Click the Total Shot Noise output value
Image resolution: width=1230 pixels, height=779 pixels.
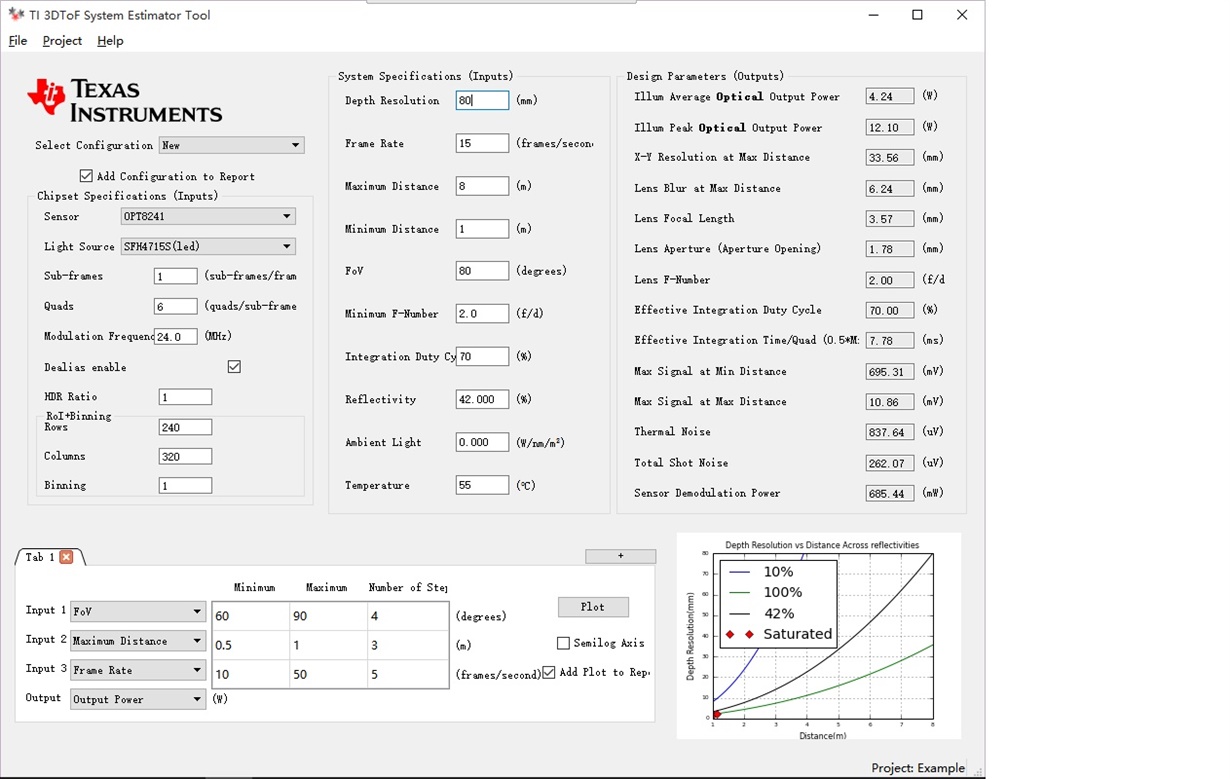(x=890, y=463)
